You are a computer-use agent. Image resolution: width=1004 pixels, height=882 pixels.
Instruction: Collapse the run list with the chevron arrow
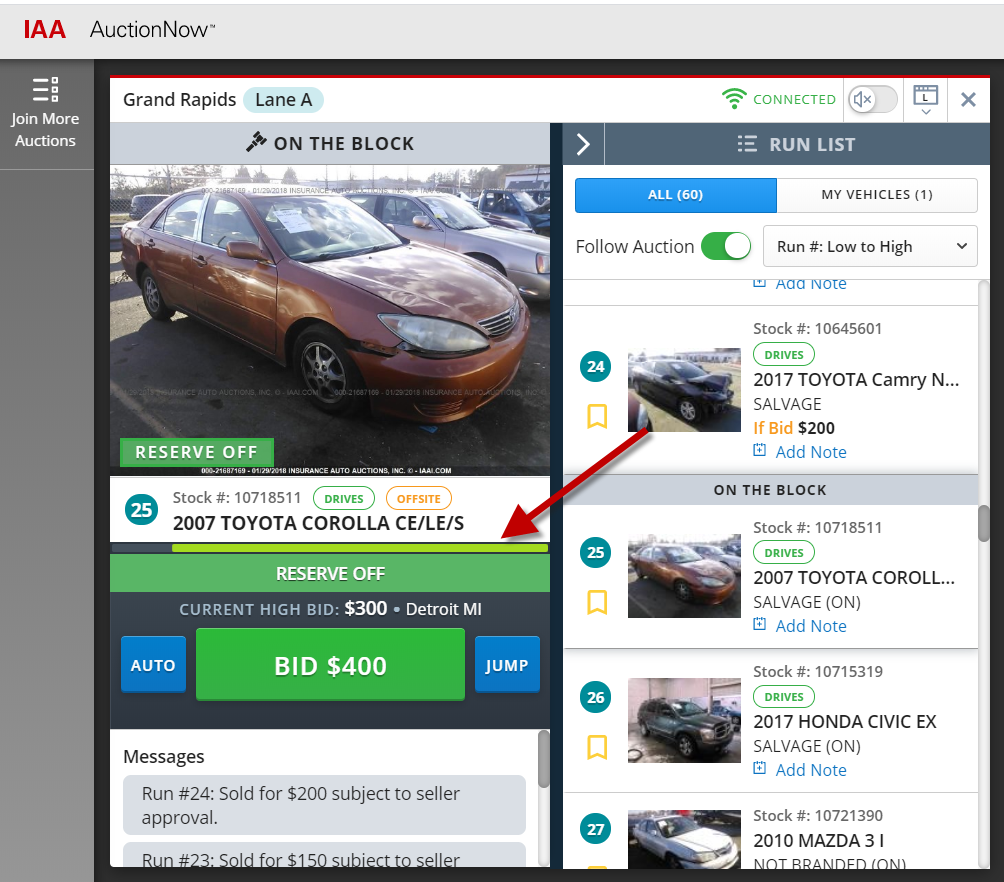click(583, 144)
